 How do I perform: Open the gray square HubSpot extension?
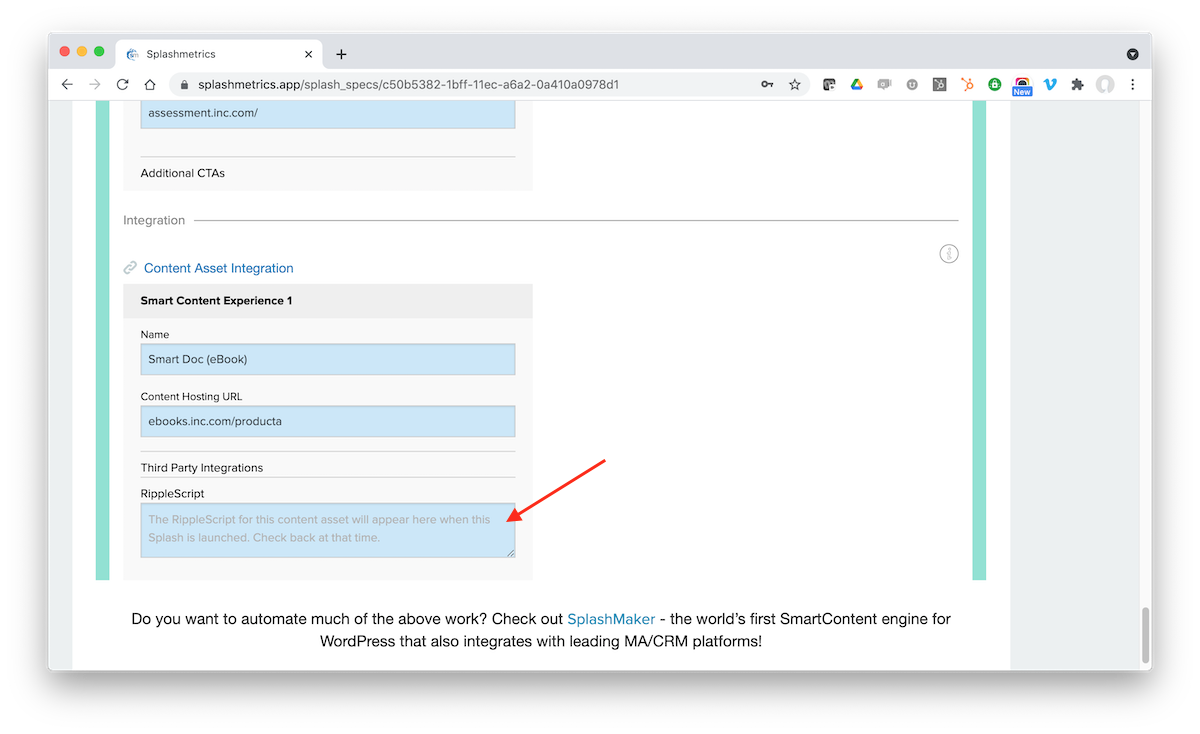[x=939, y=85]
